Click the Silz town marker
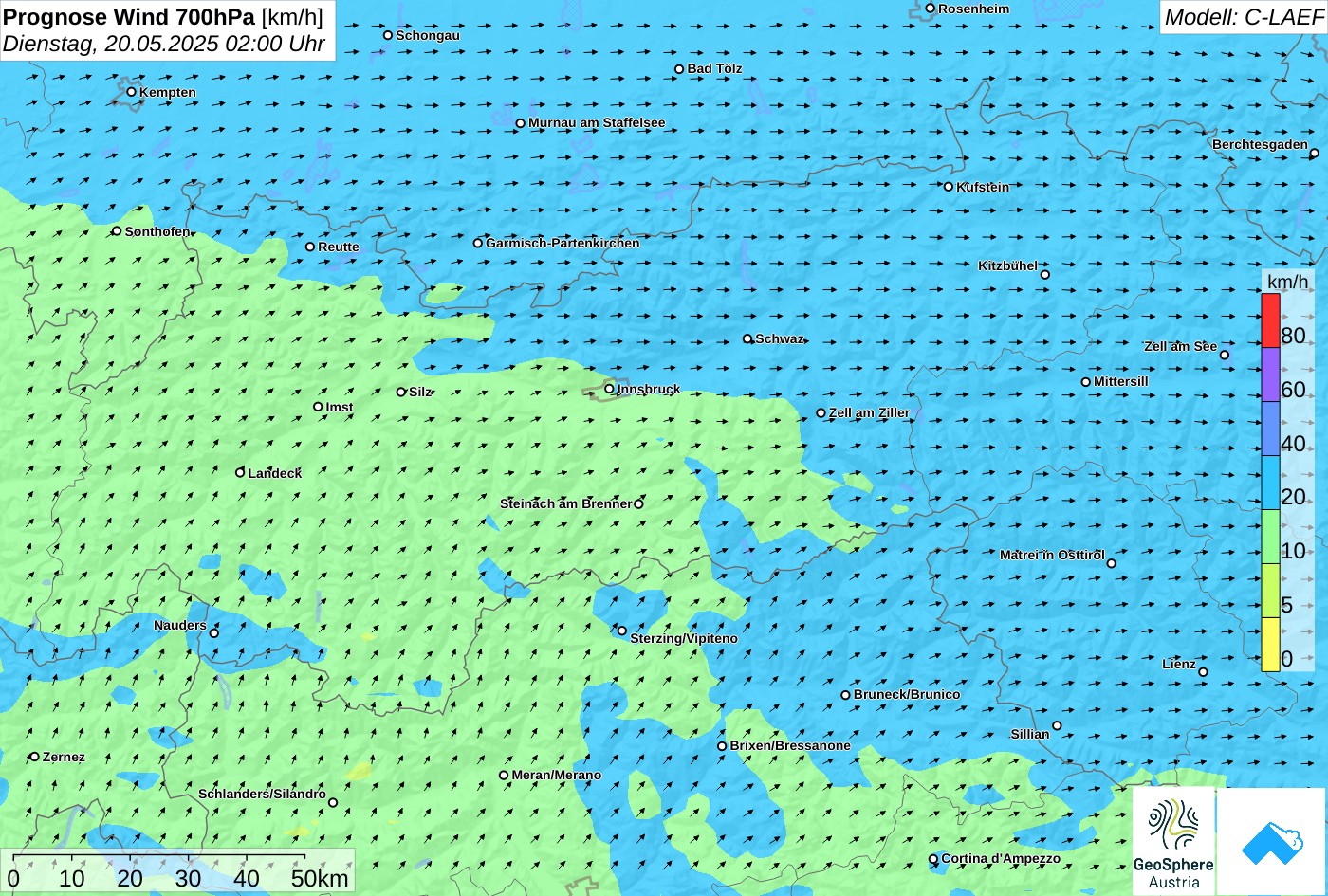 [400, 392]
